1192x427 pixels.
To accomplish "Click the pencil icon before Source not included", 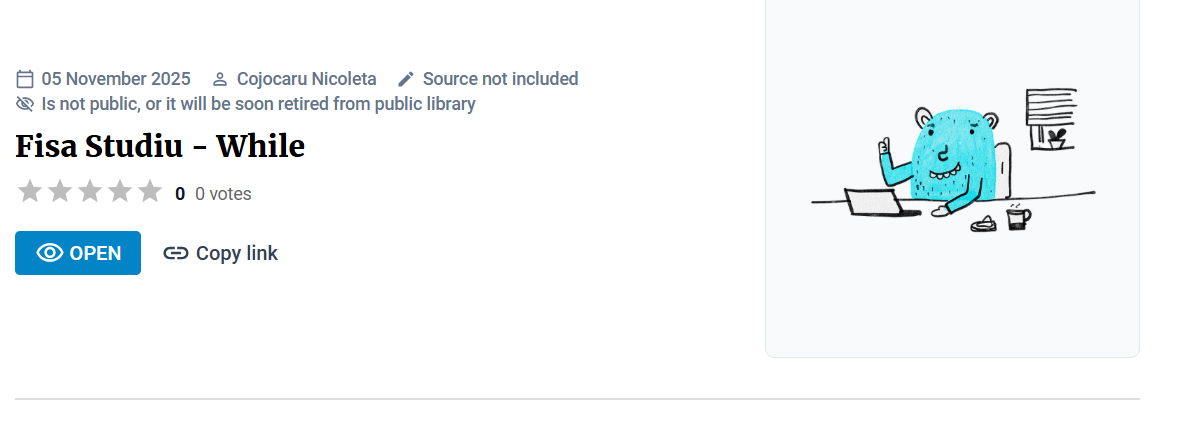I will (406, 79).
